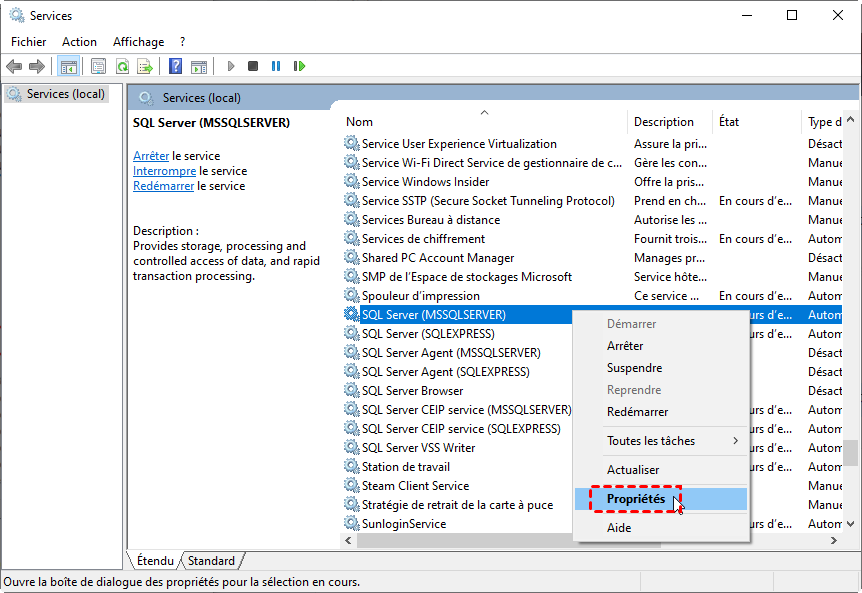Open the Fichier menu
This screenshot has width=862, height=593.
(x=29, y=42)
